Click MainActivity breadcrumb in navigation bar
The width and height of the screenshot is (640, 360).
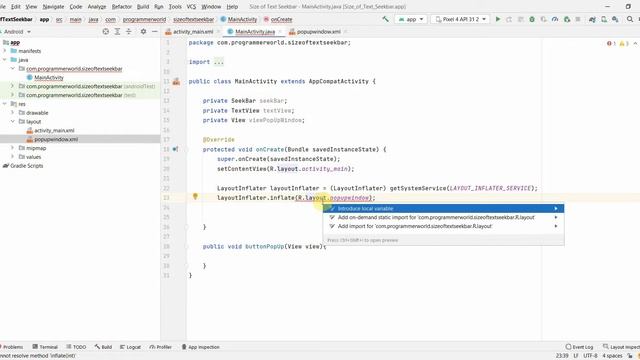[239, 19]
